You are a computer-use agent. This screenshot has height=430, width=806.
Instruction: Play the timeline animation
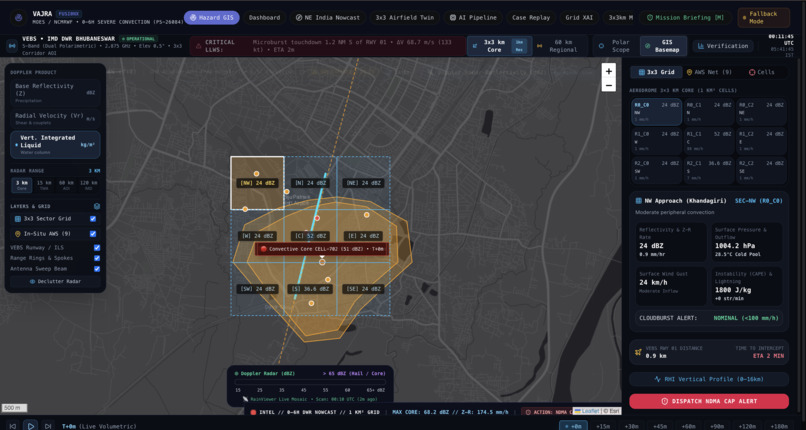[30, 426]
